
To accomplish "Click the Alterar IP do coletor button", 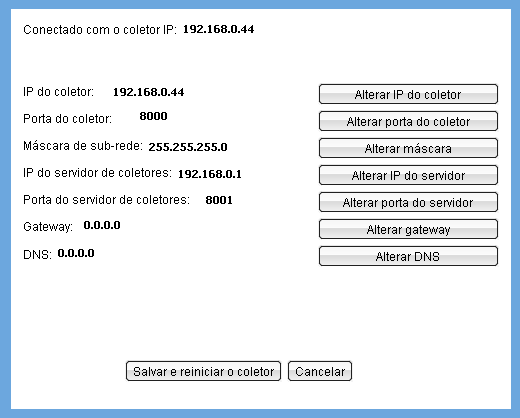I will [x=408, y=94].
